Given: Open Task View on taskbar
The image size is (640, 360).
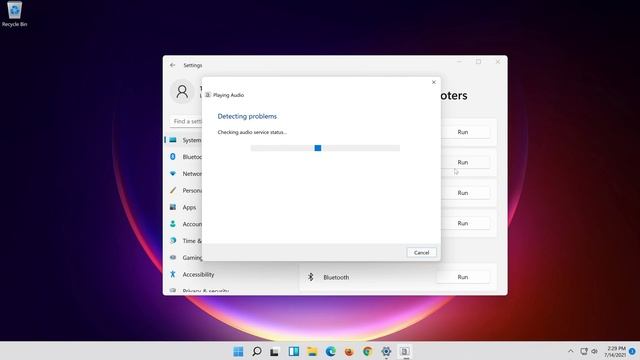Looking at the screenshot, I should point(275,351).
